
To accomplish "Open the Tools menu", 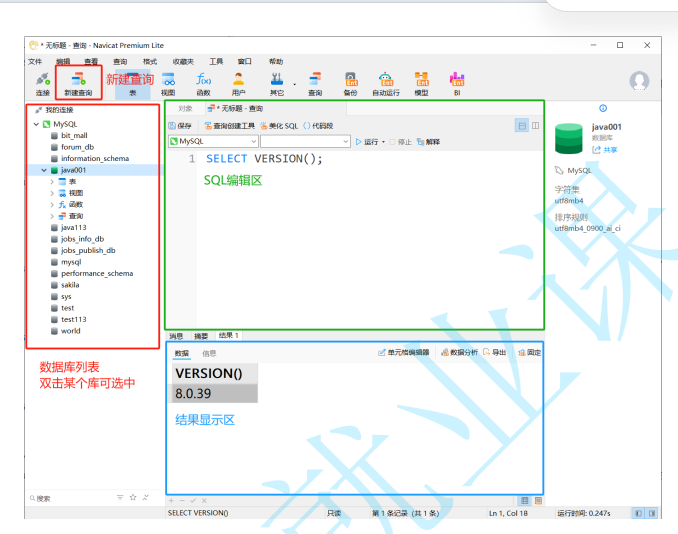I will pos(216,61).
